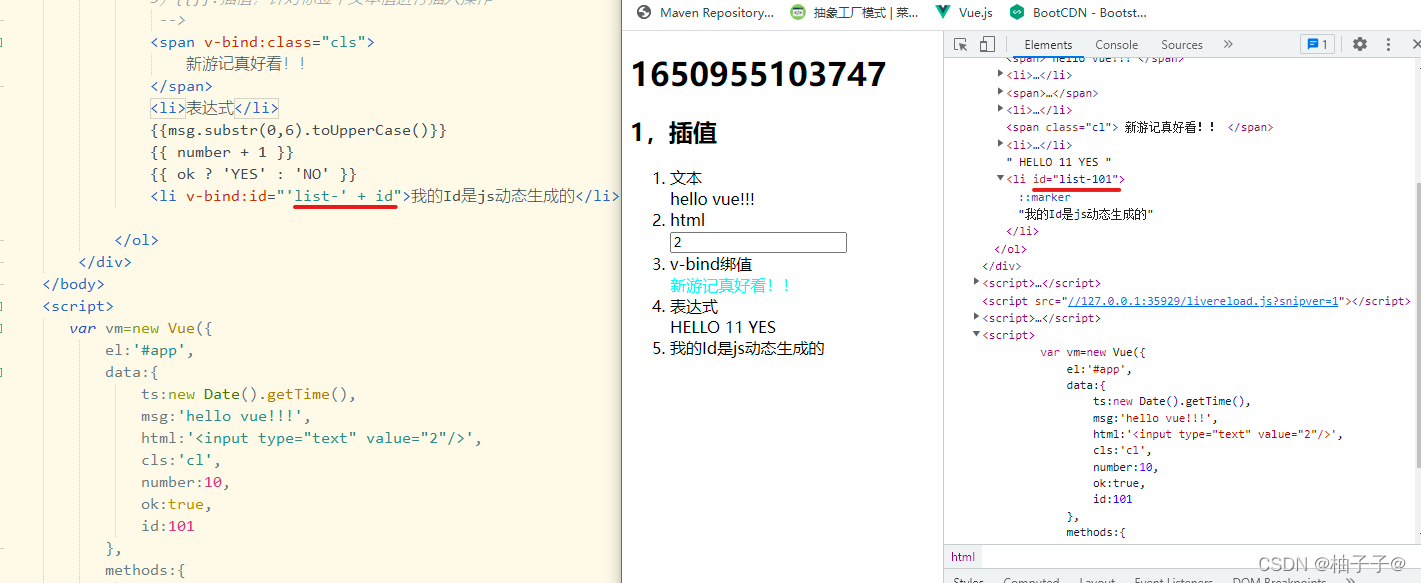
Task: Select the closing </ol> tag row
Action: coord(1010,249)
